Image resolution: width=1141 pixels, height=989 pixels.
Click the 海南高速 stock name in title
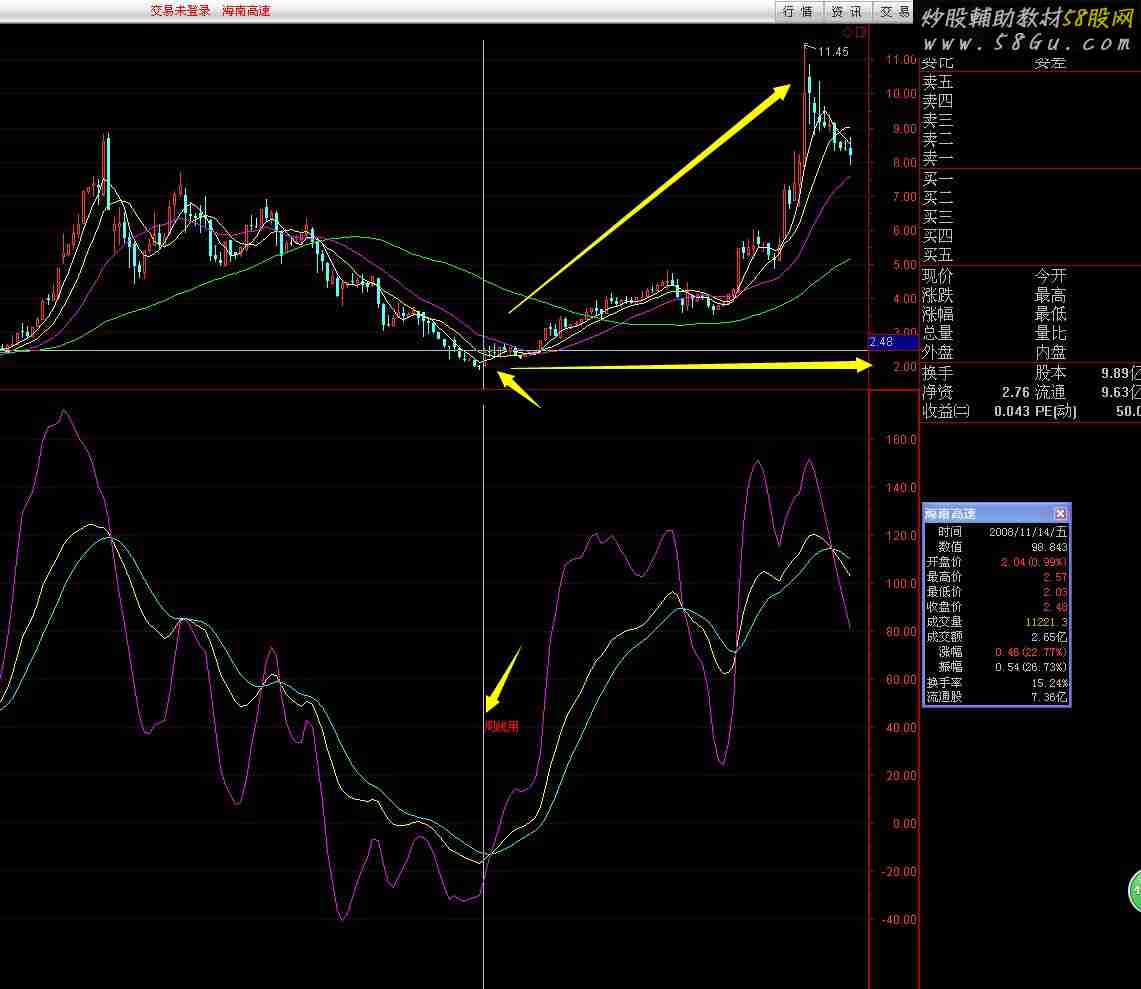click(x=246, y=11)
